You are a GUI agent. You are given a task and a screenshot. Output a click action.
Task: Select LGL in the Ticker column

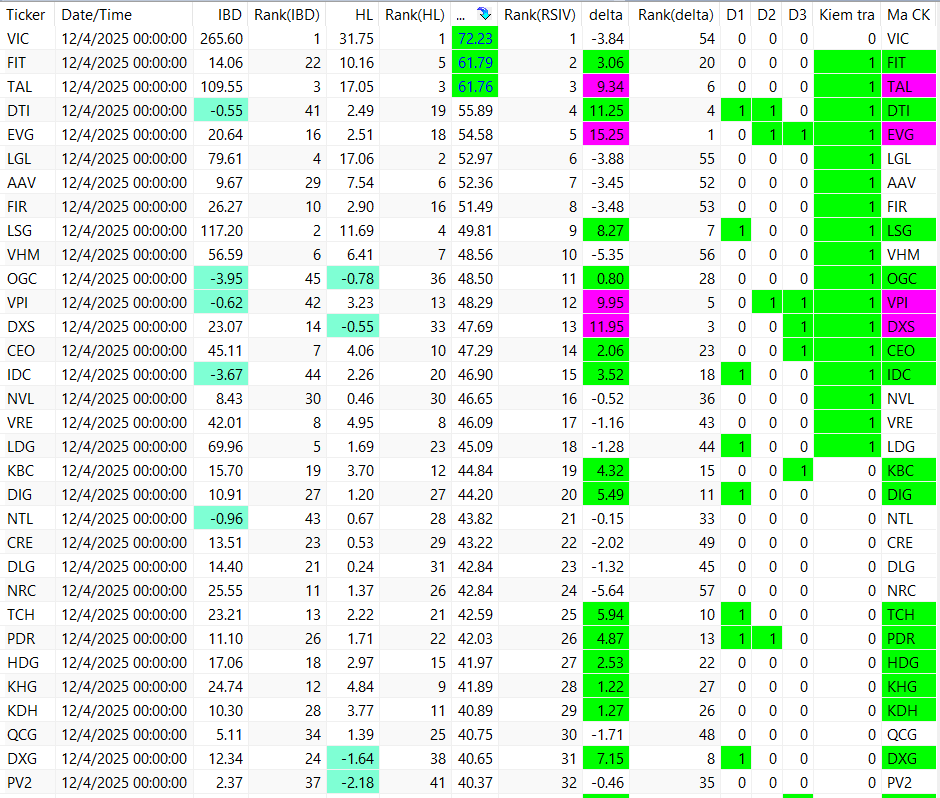(19, 159)
